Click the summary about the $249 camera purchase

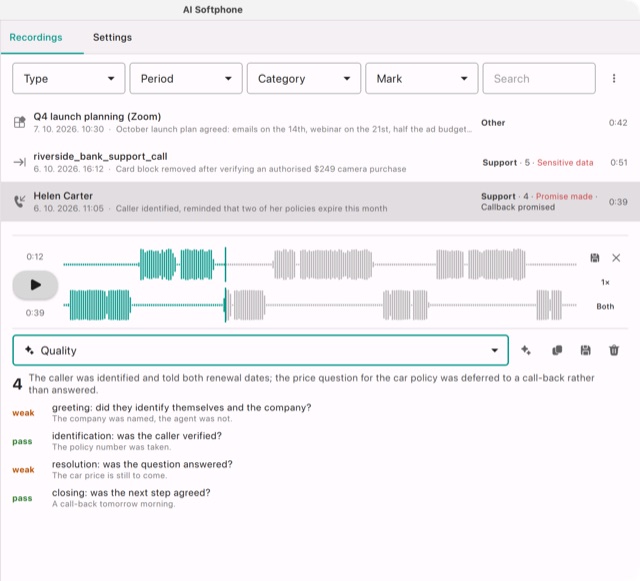(261, 169)
